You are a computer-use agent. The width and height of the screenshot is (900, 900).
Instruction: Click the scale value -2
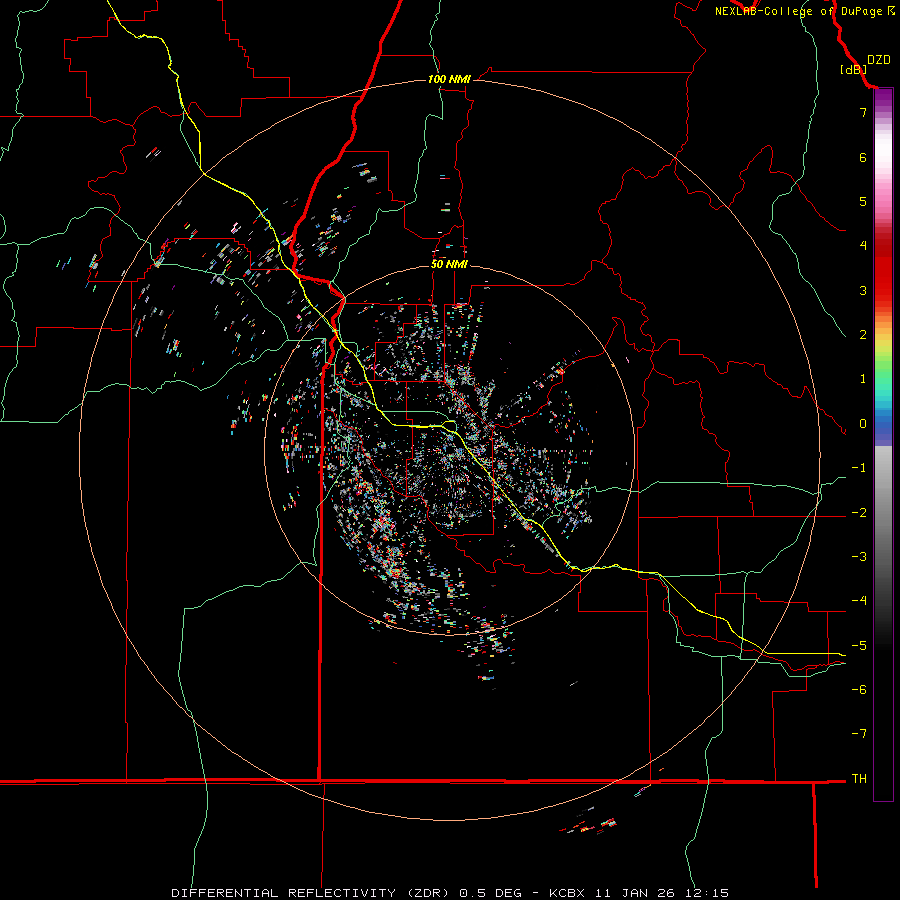859,513
